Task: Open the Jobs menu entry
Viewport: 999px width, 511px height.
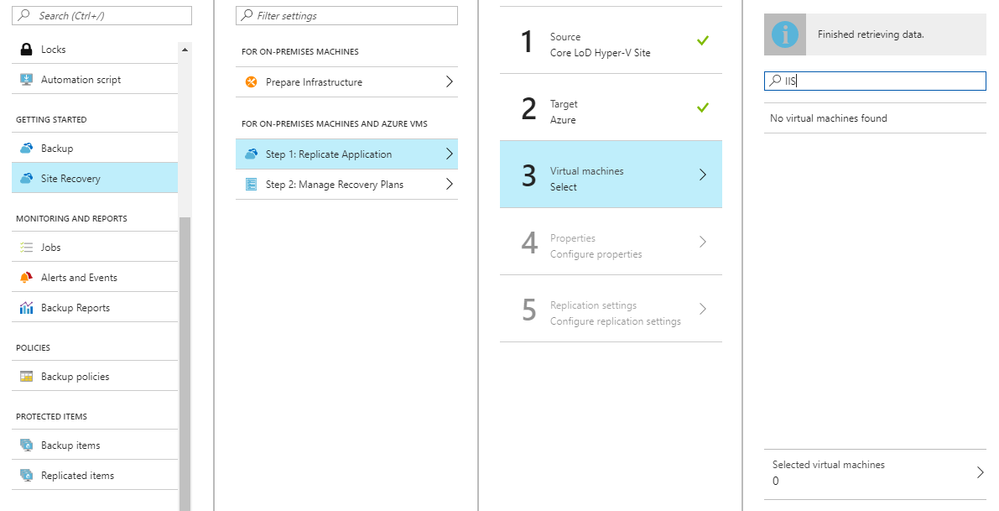Action: tap(95, 247)
